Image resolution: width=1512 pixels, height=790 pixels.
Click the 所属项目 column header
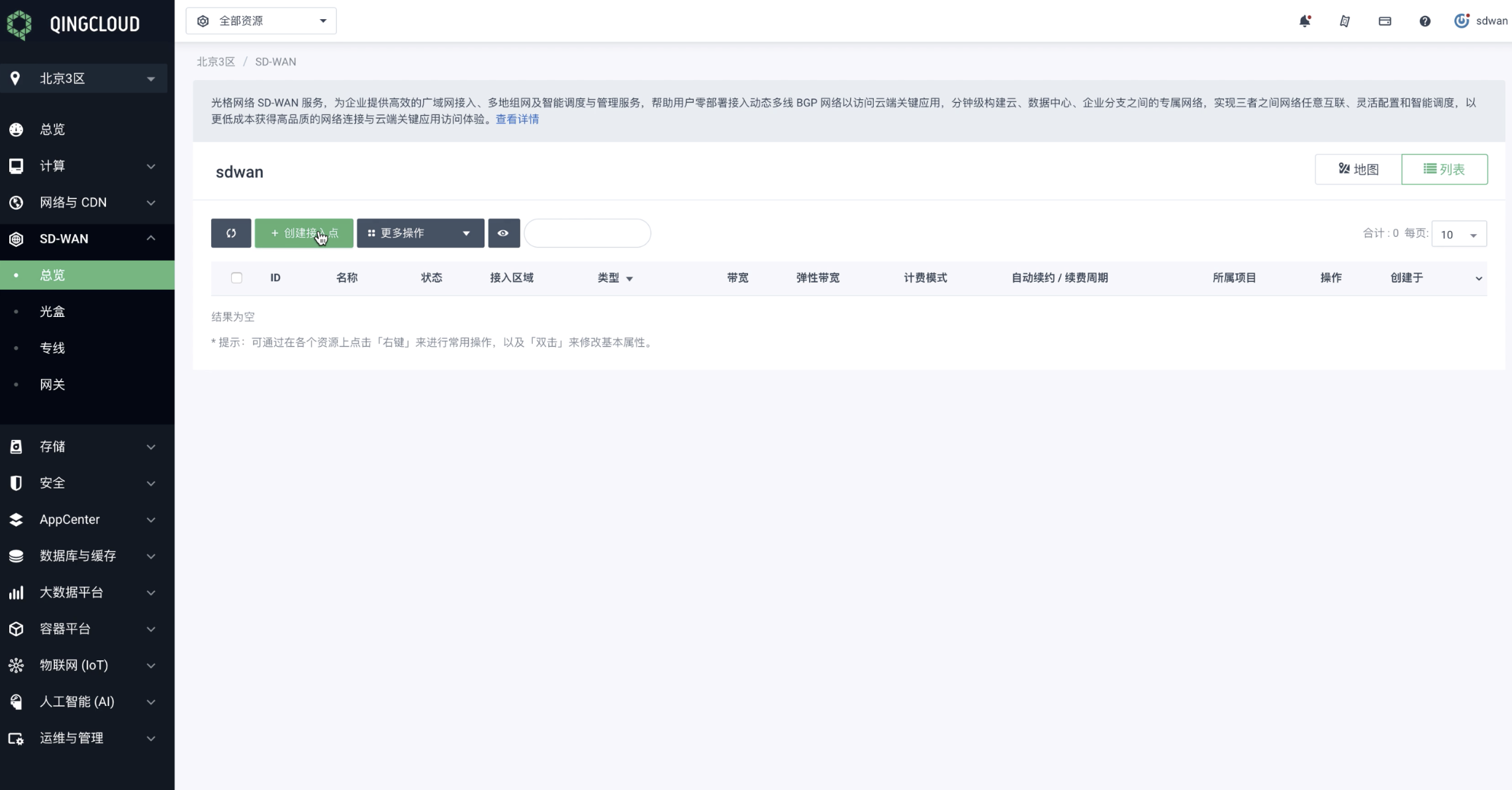point(1235,278)
